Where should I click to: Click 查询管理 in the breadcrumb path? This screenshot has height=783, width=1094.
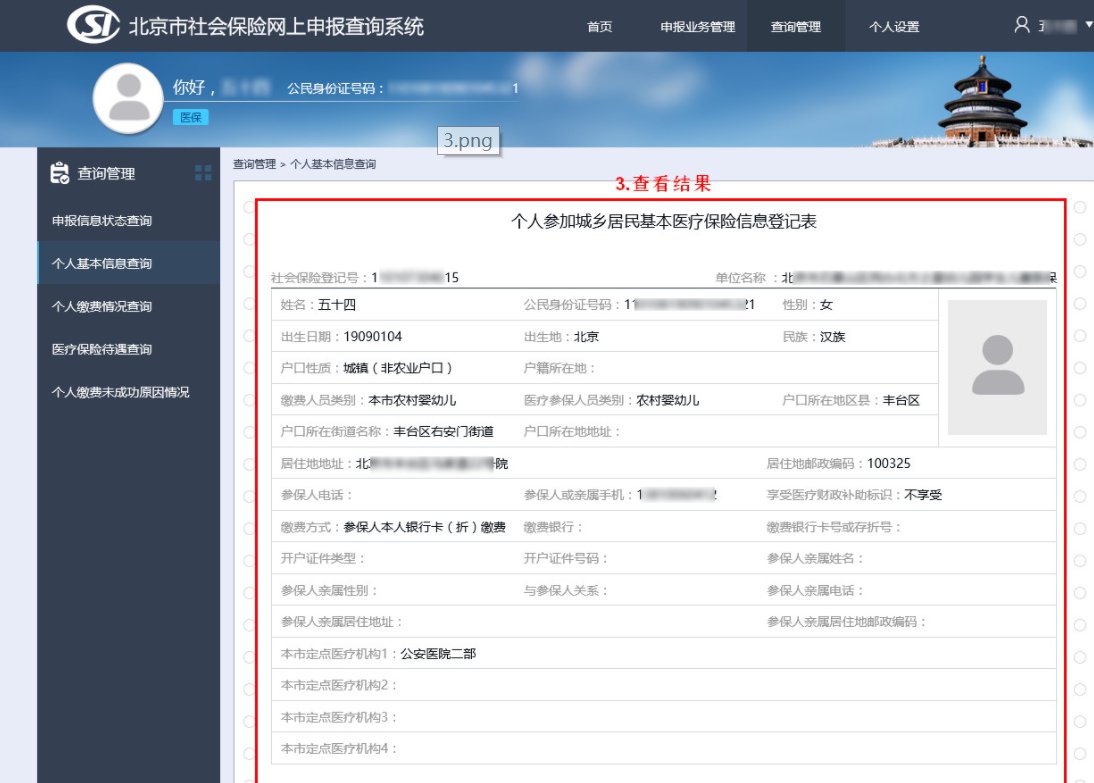coord(254,163)
